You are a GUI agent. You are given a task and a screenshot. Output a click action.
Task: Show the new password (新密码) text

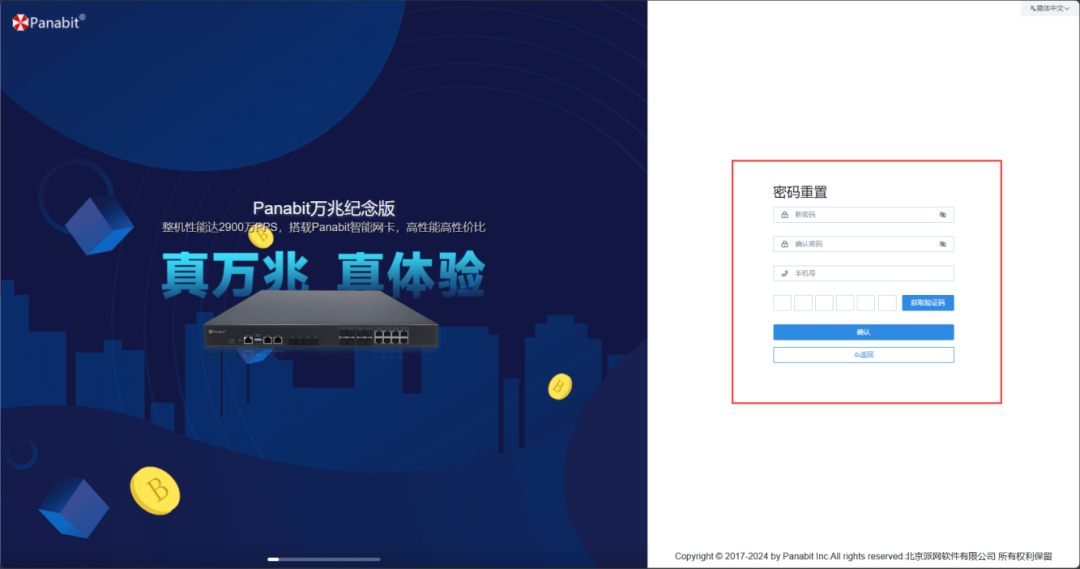(942, 215)
